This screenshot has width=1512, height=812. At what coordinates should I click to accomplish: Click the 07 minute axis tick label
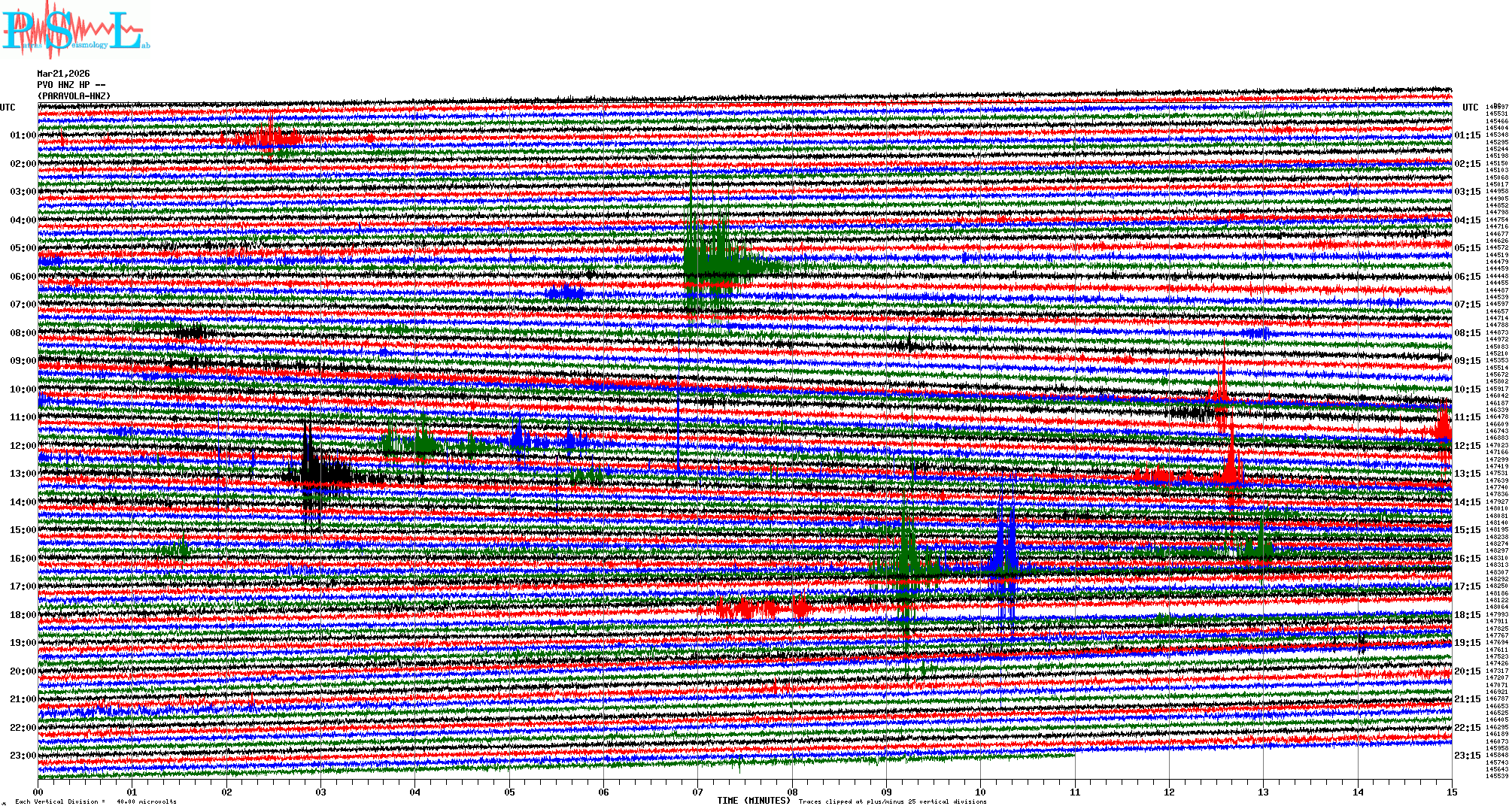pos(698,792)
